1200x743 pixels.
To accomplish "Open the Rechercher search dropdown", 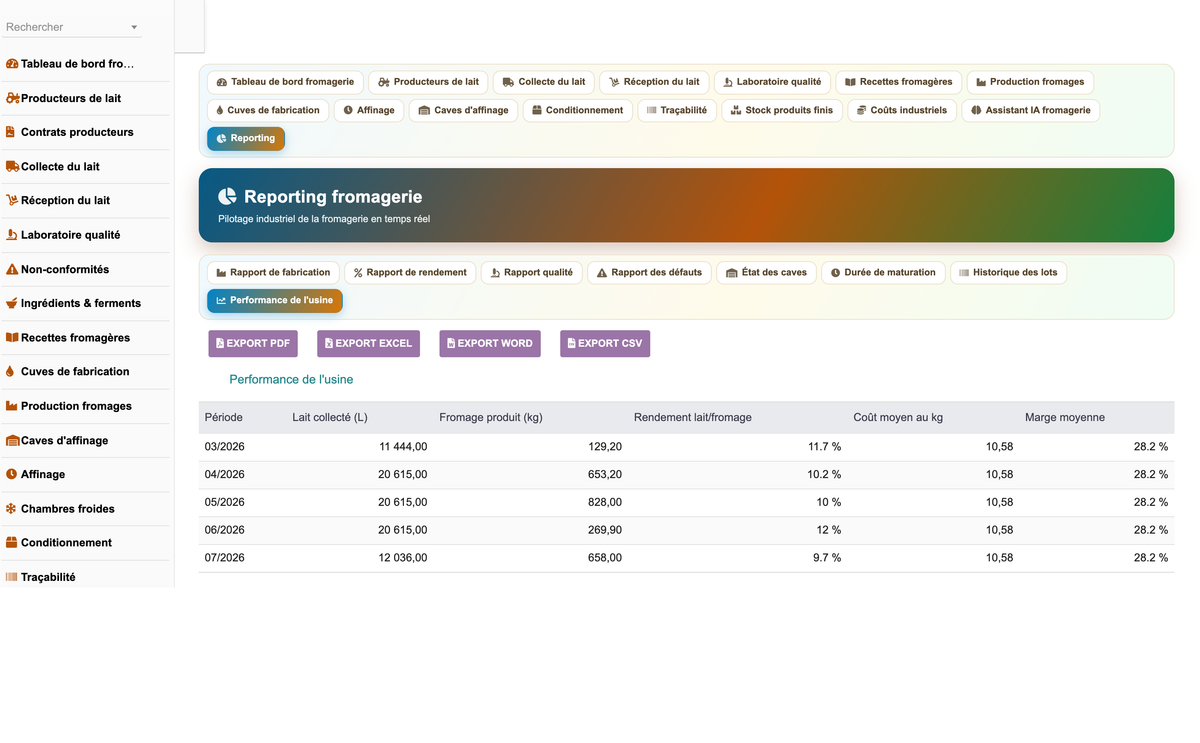I will [x=73, y=27].
